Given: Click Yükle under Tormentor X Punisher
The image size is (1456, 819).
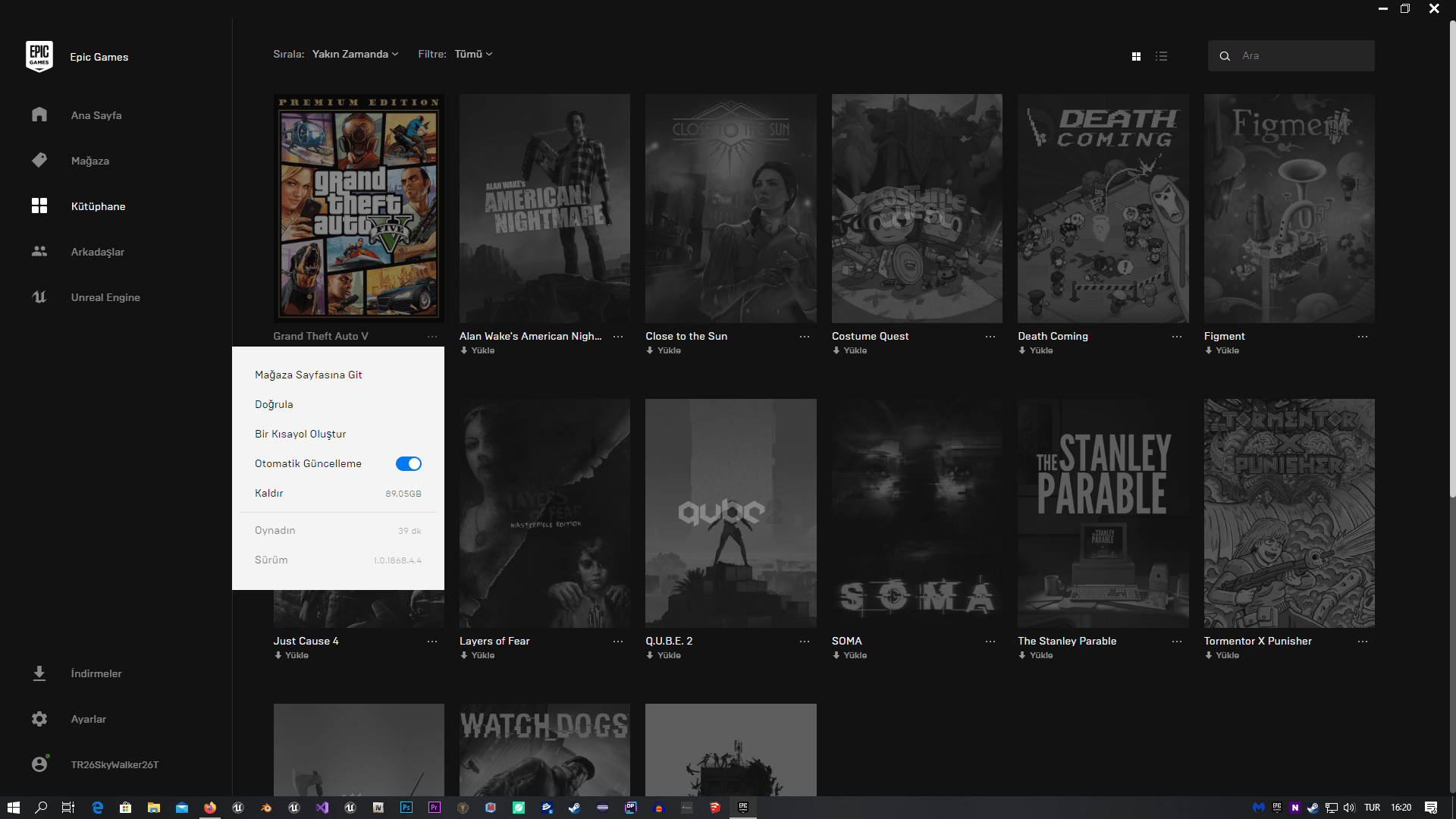Looking at the screenshot, I should 1222,655.
